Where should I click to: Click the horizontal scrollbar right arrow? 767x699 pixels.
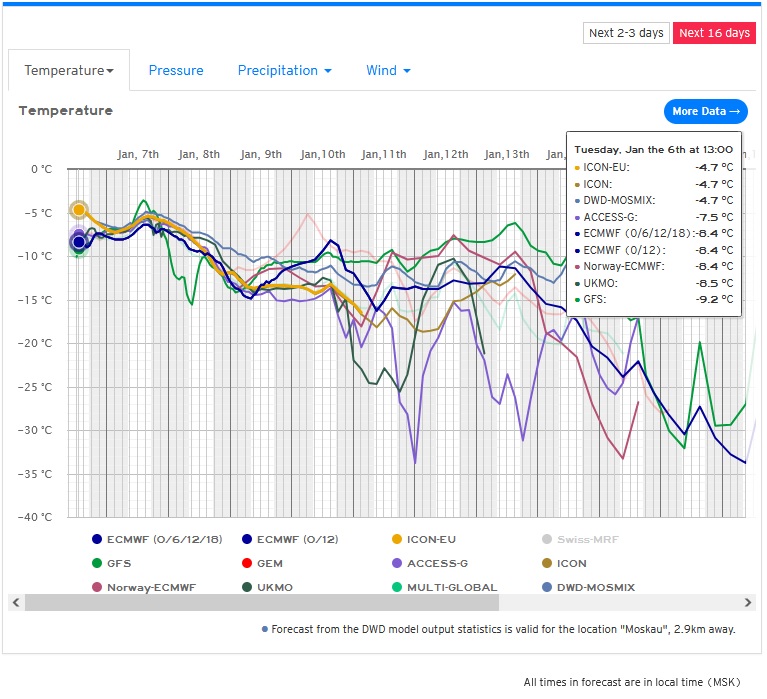[x=748, y=602]
